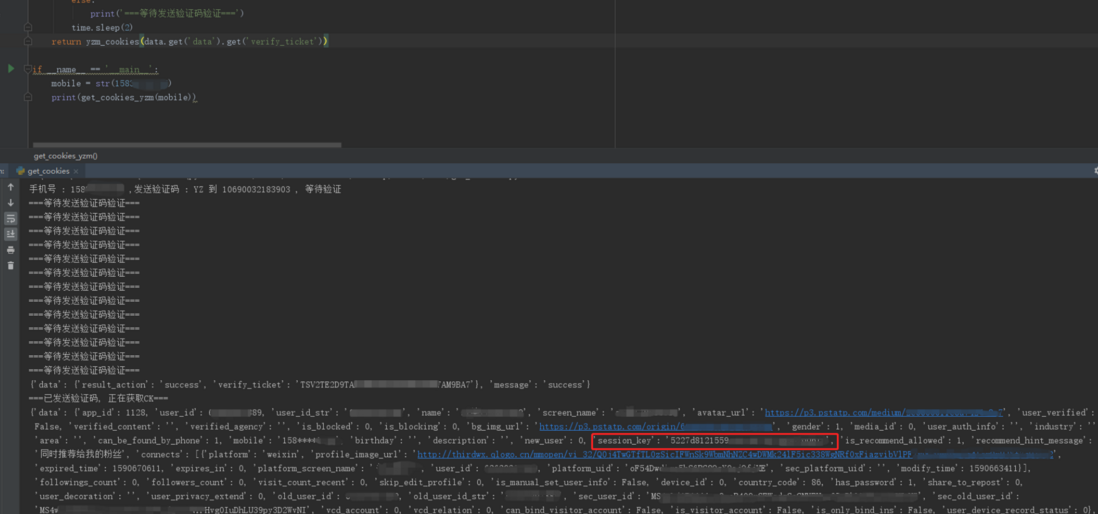Open the p3.pstatp.com/medium avatar URL link

(884, 413)
